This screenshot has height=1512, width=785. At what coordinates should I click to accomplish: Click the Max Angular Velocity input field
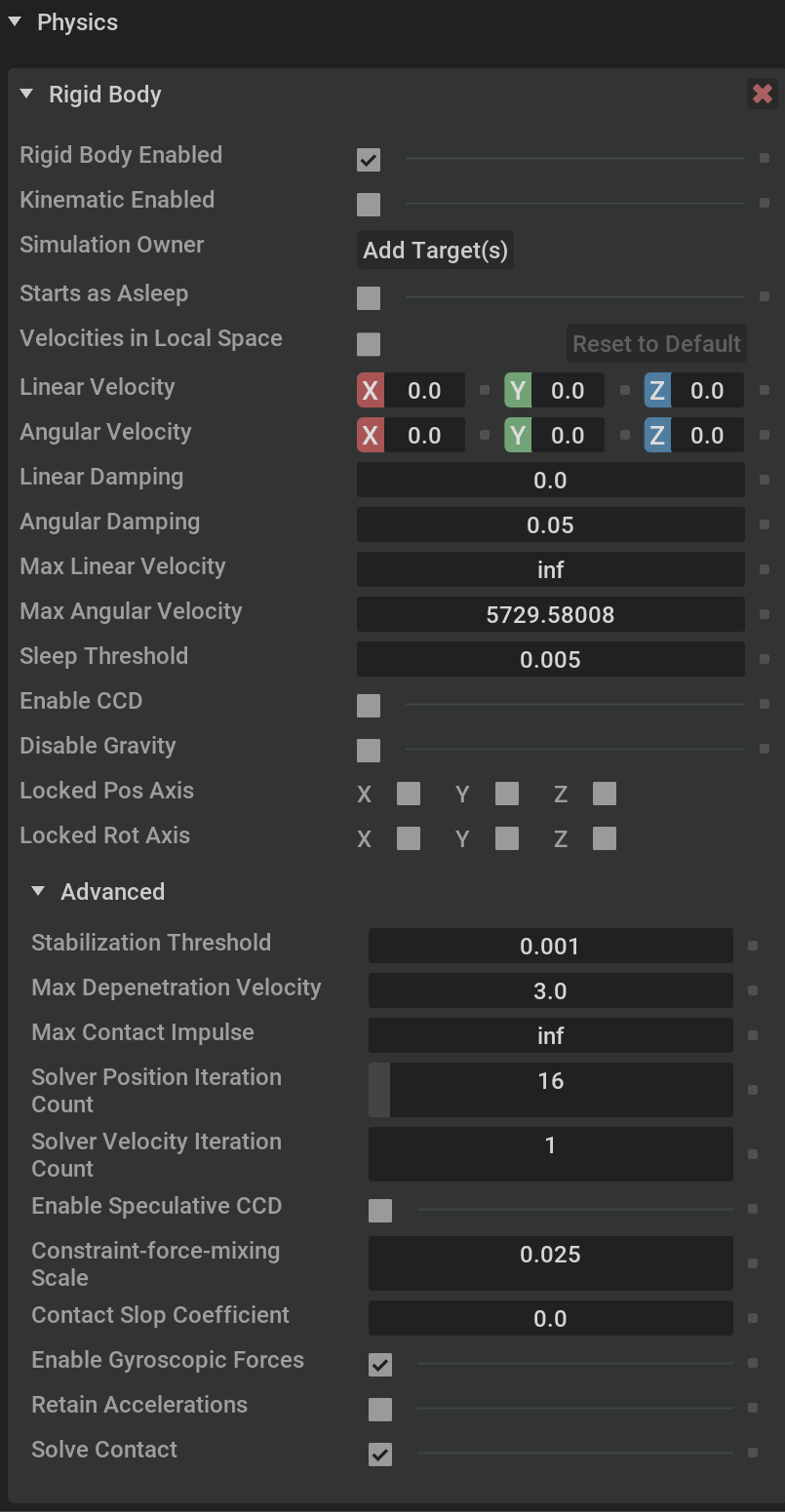click(550, 615)
